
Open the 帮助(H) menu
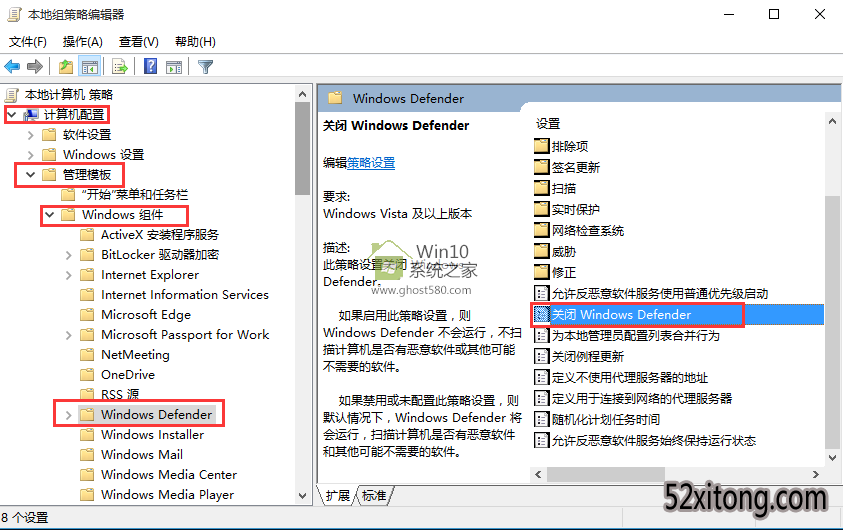pyautogui.click(x=195, y=41)
